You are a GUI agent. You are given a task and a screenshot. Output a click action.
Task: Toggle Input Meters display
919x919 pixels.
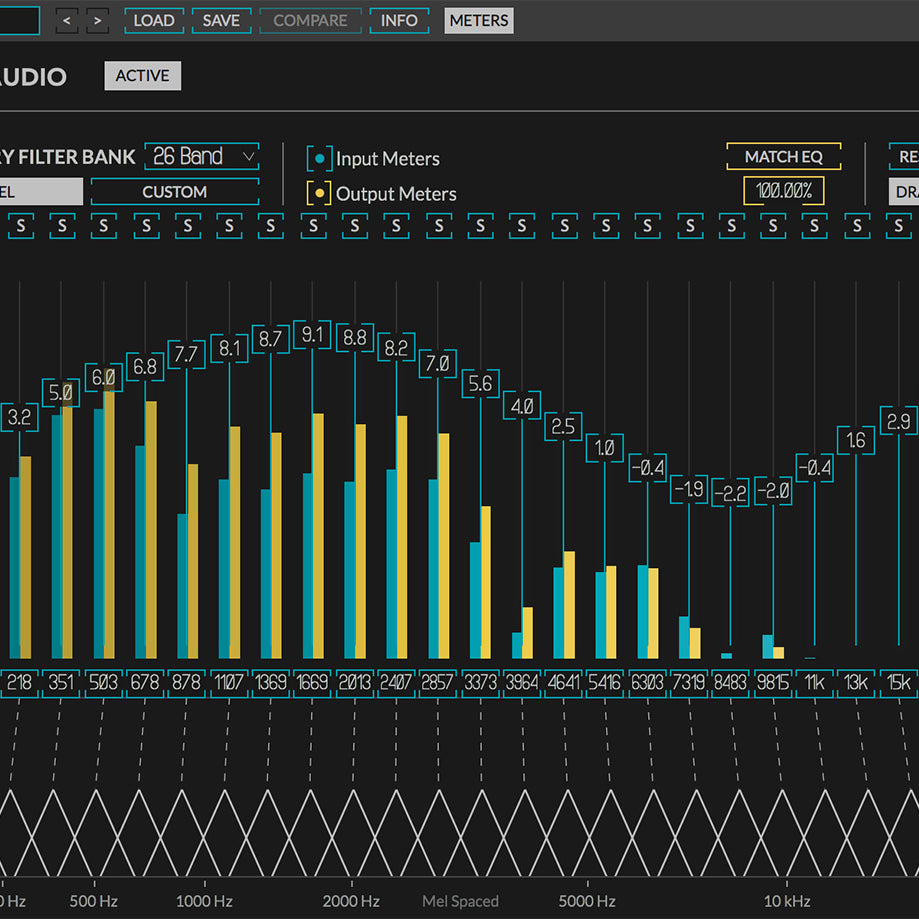(319, 157)
